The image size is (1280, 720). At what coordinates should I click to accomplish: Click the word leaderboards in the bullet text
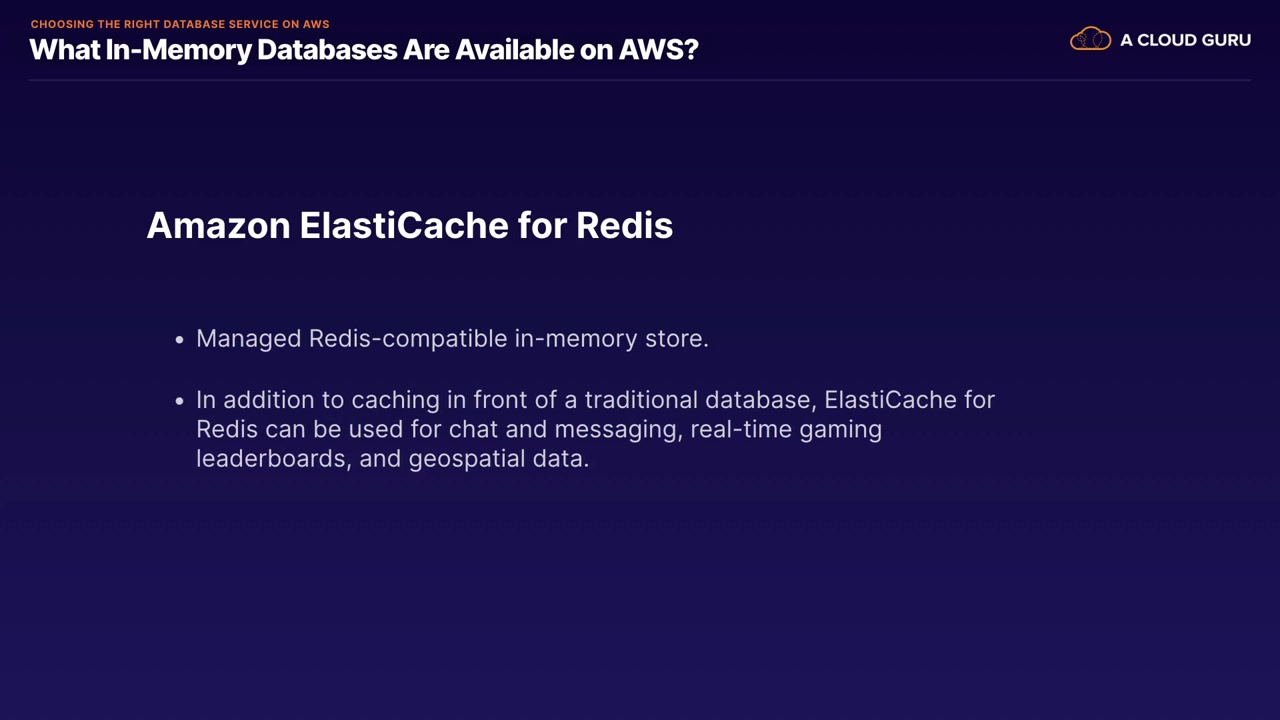tap(270, 459)
